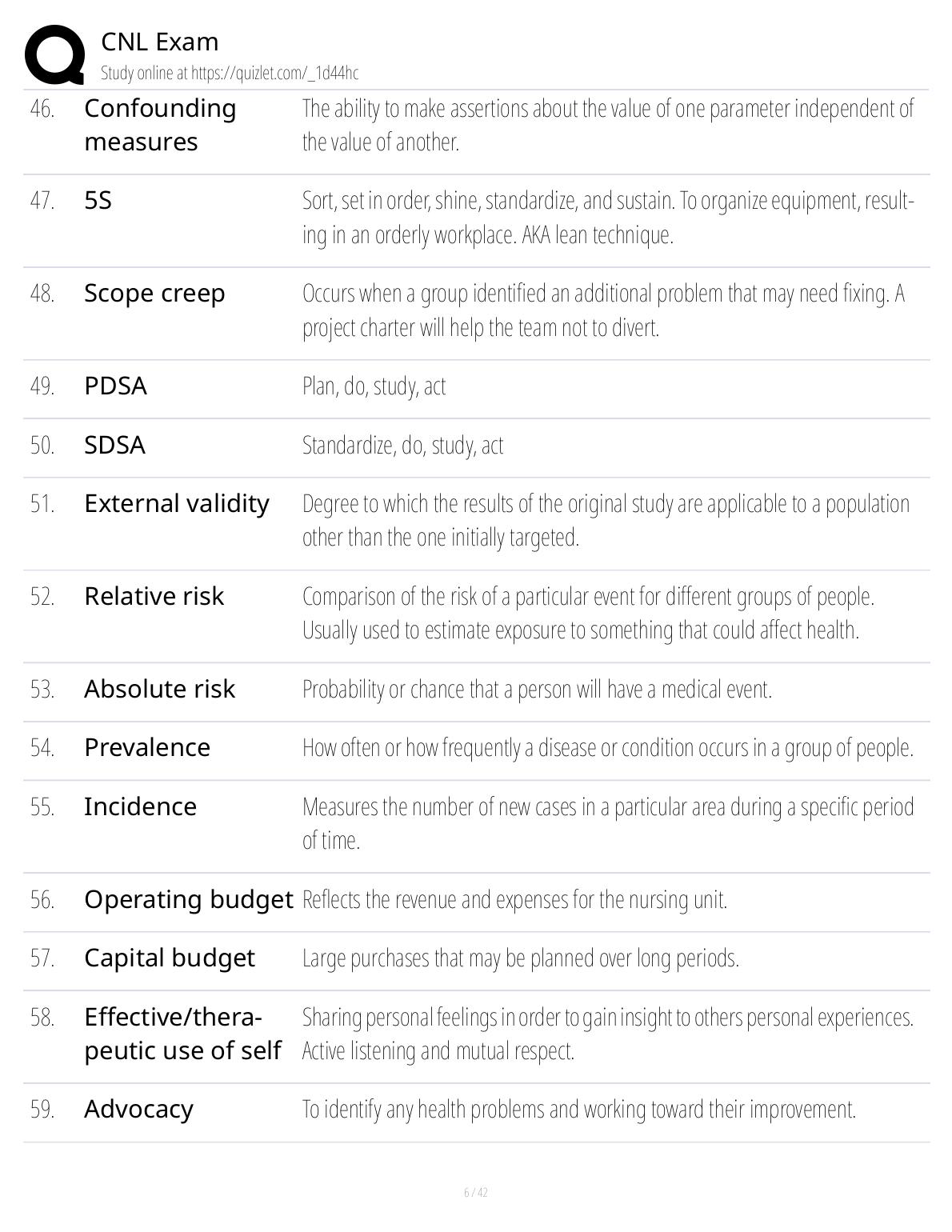Click the Advocacy term
The image size is (952, 1232).
tap(138, 1109)
